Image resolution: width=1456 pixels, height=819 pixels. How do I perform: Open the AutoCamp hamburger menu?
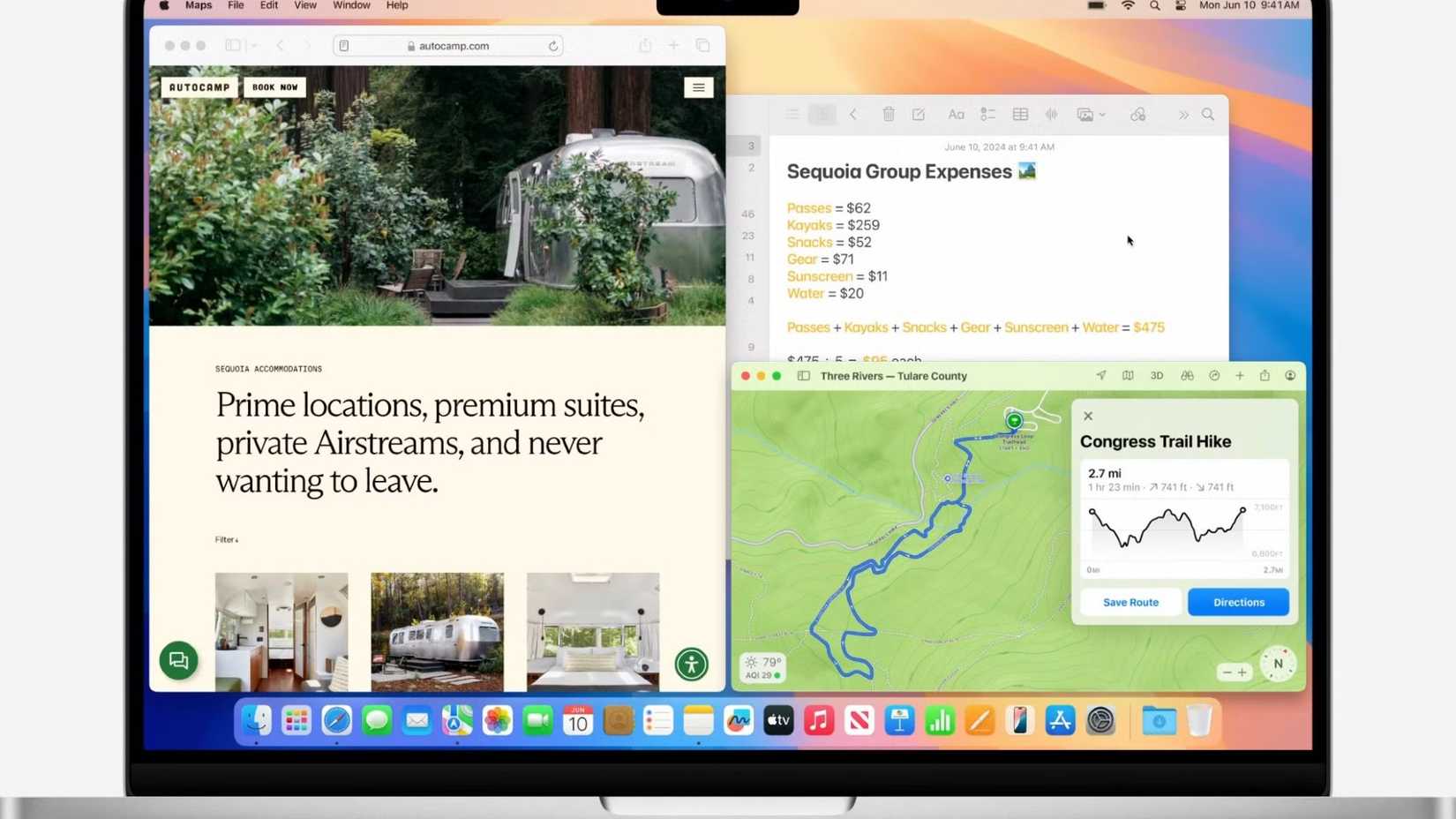click(698, 87)
